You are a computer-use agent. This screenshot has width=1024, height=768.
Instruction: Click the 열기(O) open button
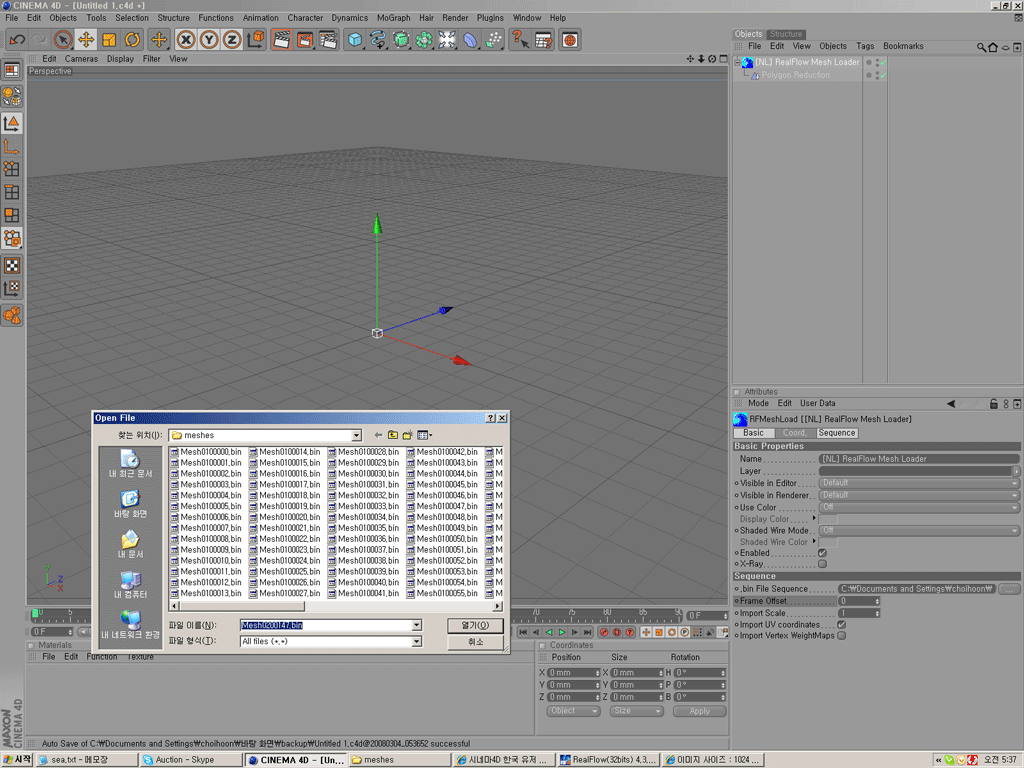tap(475, 626)
